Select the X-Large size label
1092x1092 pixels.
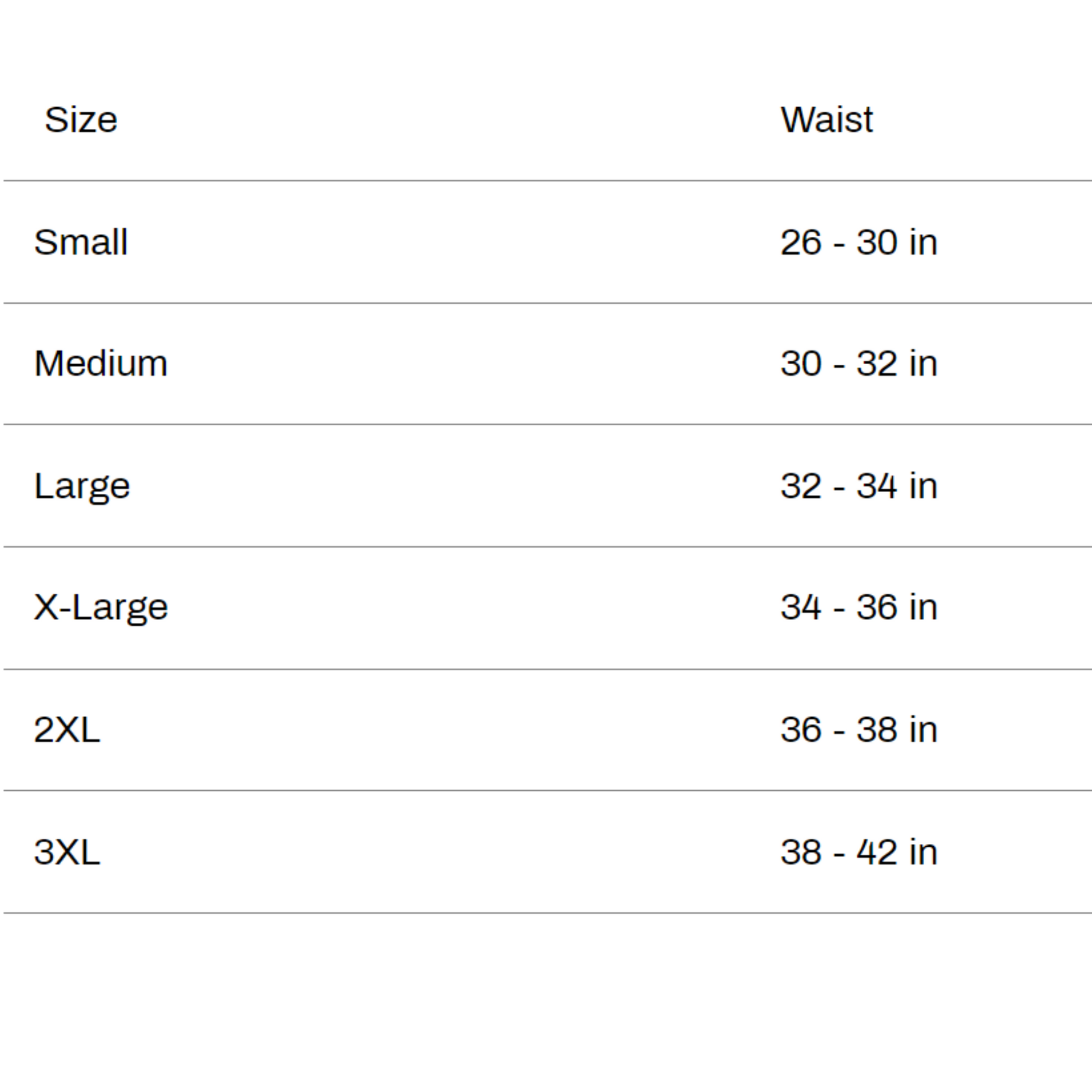click(100, 608)
